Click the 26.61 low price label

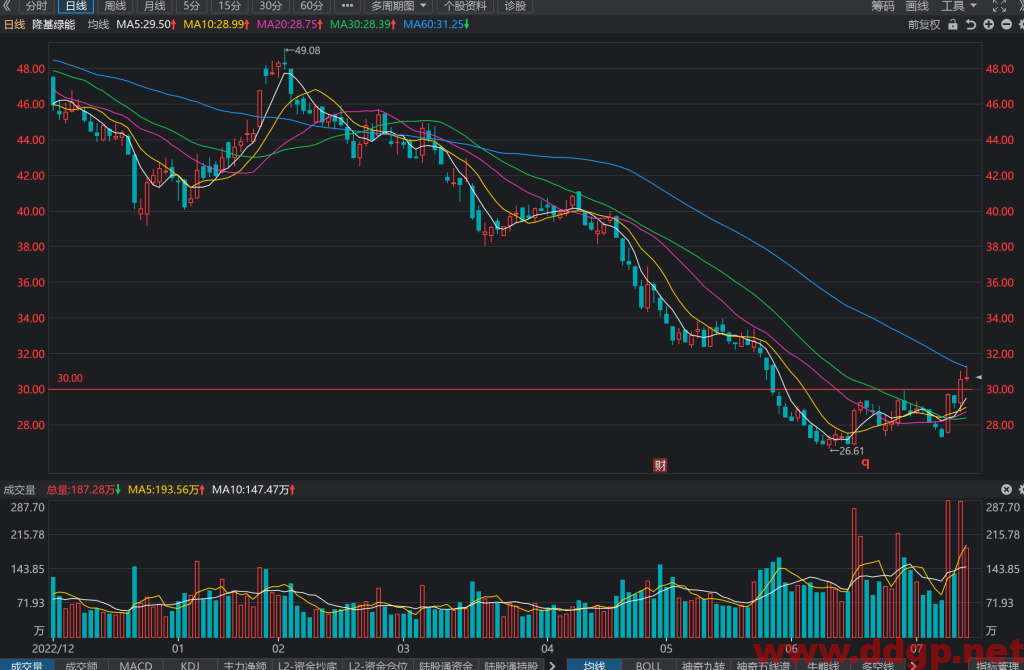(x=852, y=451)
